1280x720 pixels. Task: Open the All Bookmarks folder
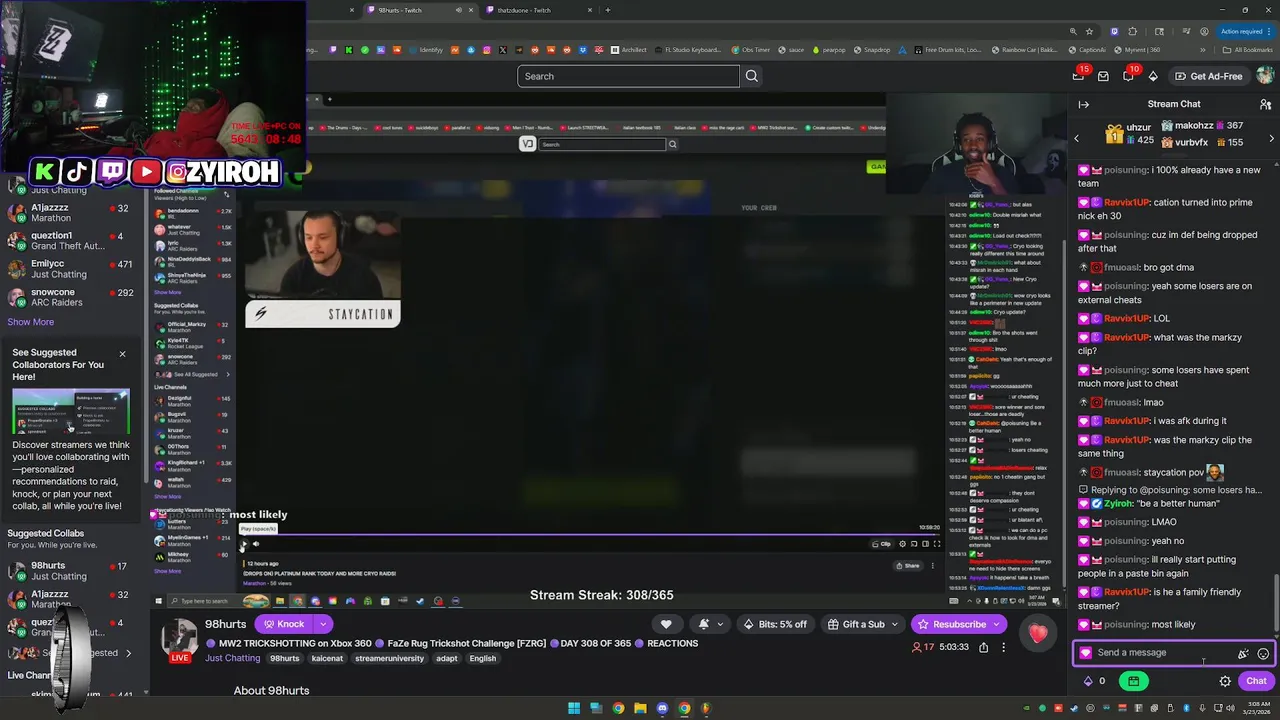pyautogui.click(x=1247, y=50)
